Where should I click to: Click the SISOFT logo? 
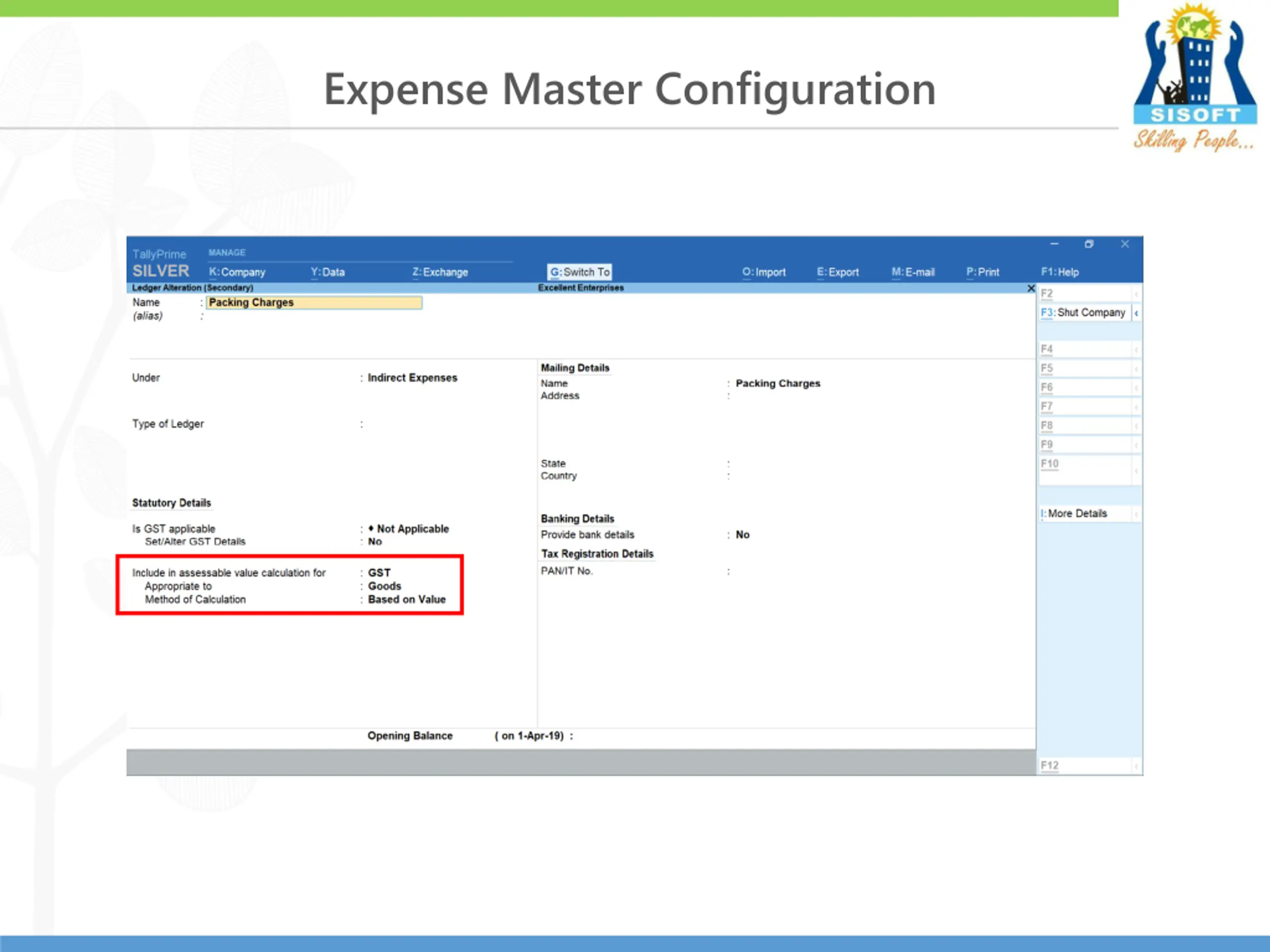click(1195, 76)
